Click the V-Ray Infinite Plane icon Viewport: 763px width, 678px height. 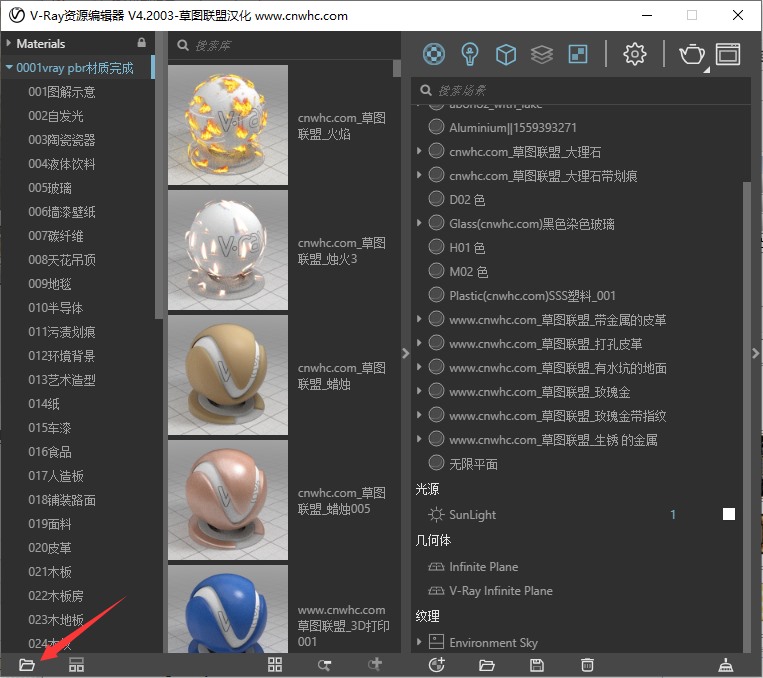[436, 590]
